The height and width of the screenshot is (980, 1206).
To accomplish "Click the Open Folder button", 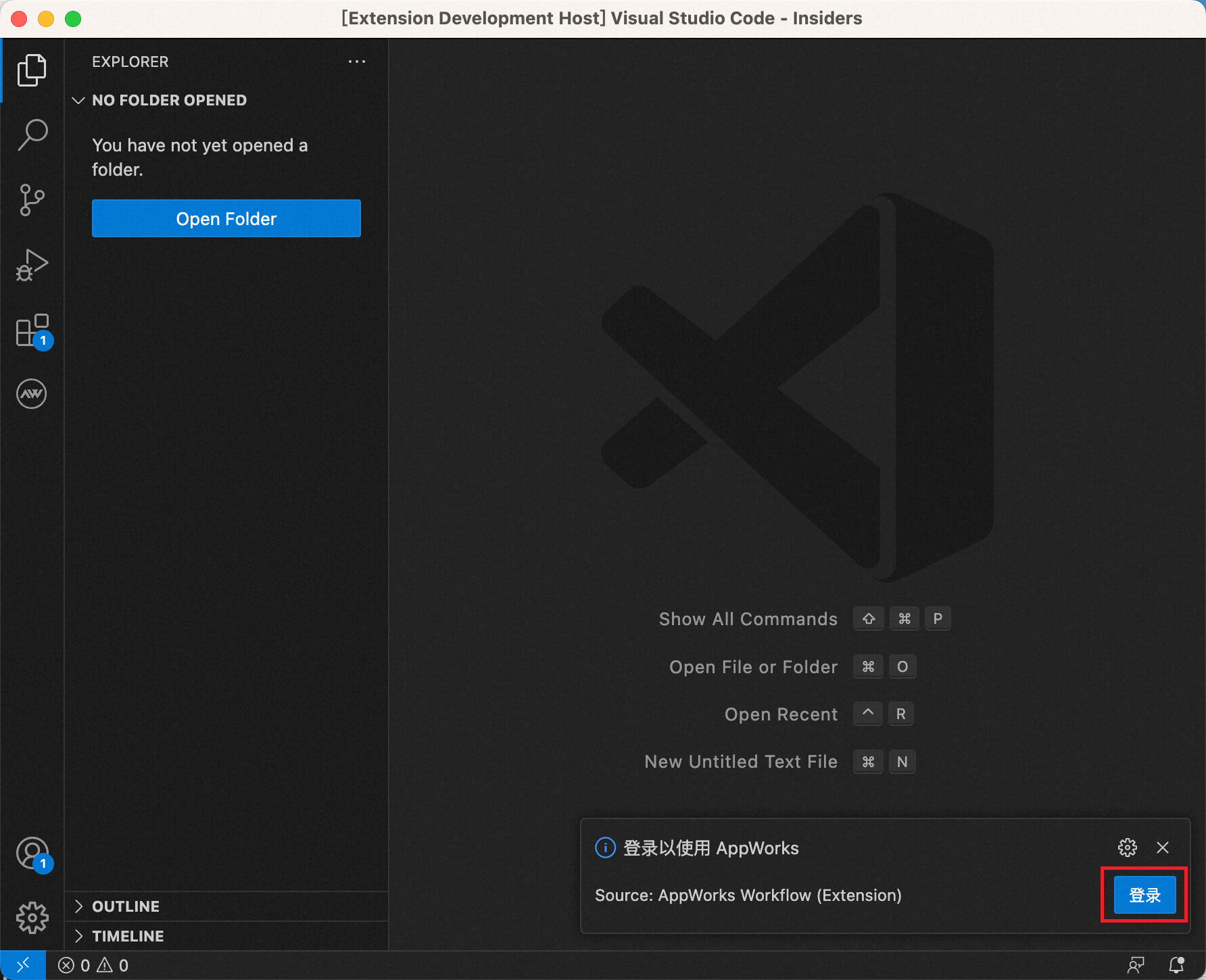I will click(226, 218).
